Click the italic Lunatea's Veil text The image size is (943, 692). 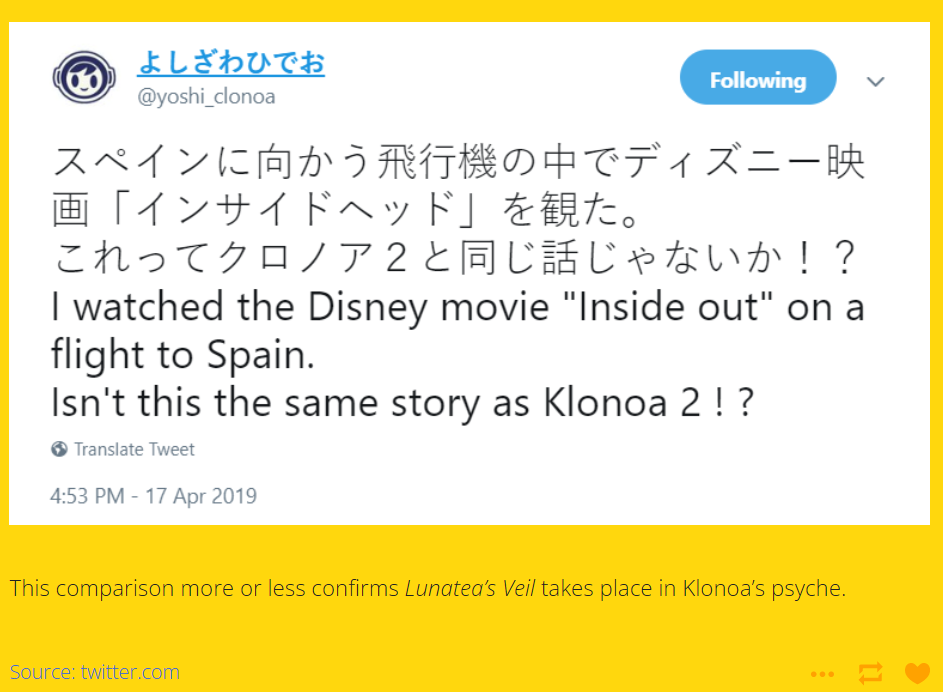coord(470,588)
